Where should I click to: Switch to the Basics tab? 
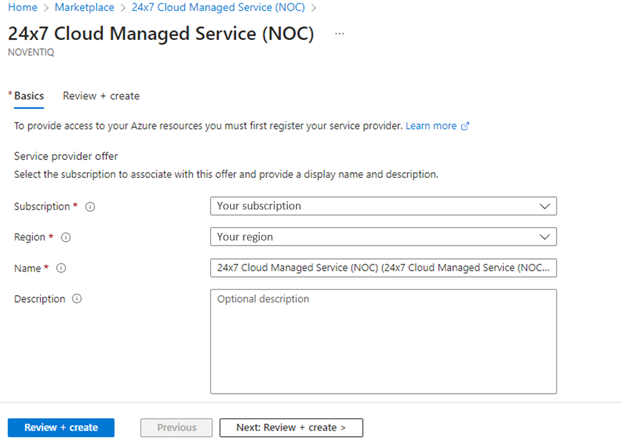pyautogui.click(x=28, y=96)
